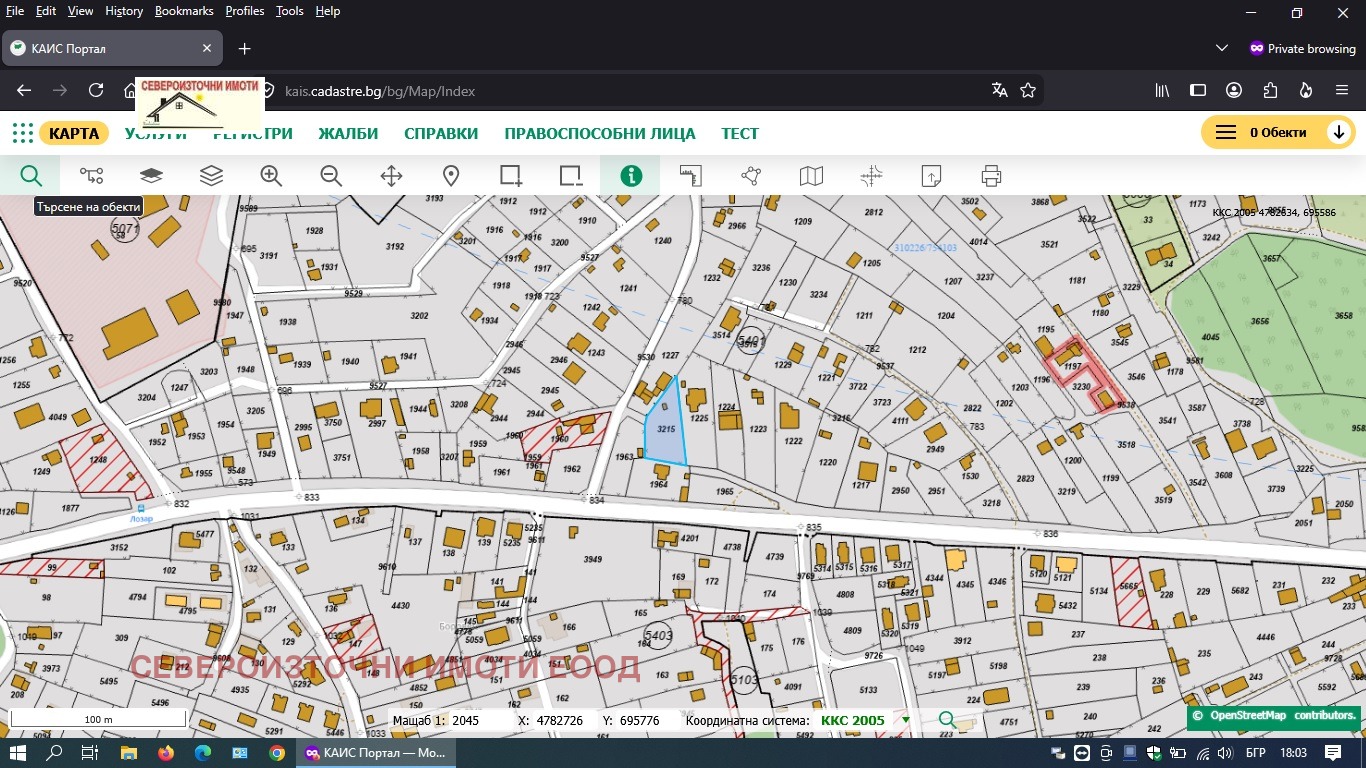The image size is (1366, 768).
Task: Open the Bookmarks menu
Action: [x=184, y=11]
